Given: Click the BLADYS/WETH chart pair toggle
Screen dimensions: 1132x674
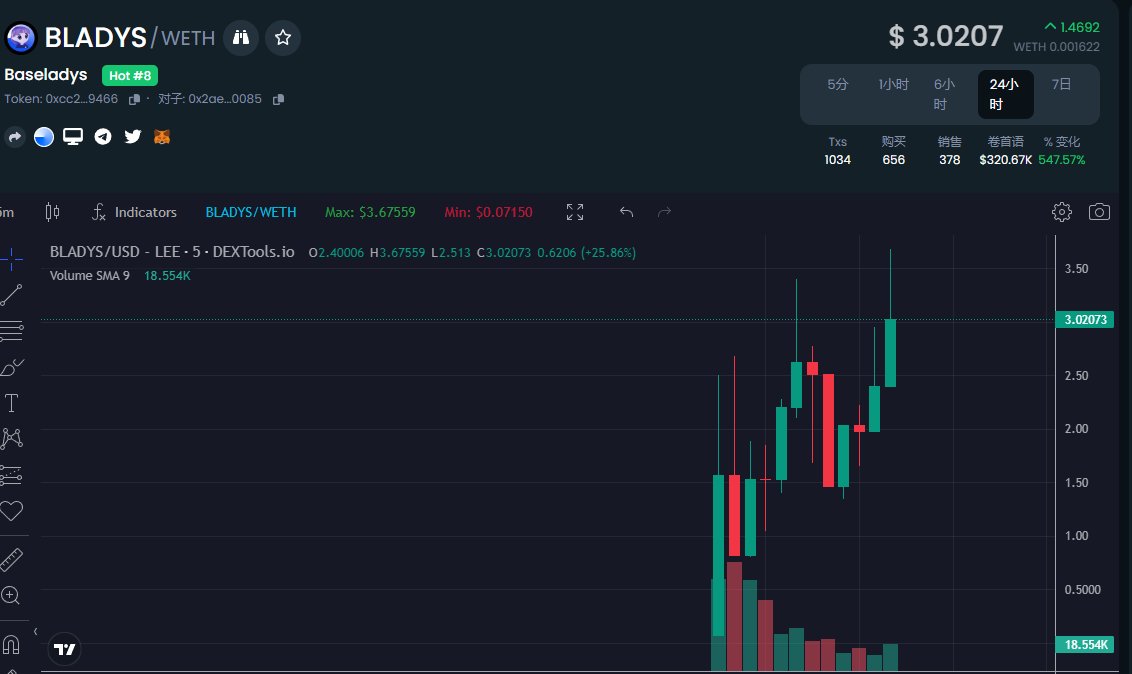Looking at the screenshot, I should tap(251, 212).
